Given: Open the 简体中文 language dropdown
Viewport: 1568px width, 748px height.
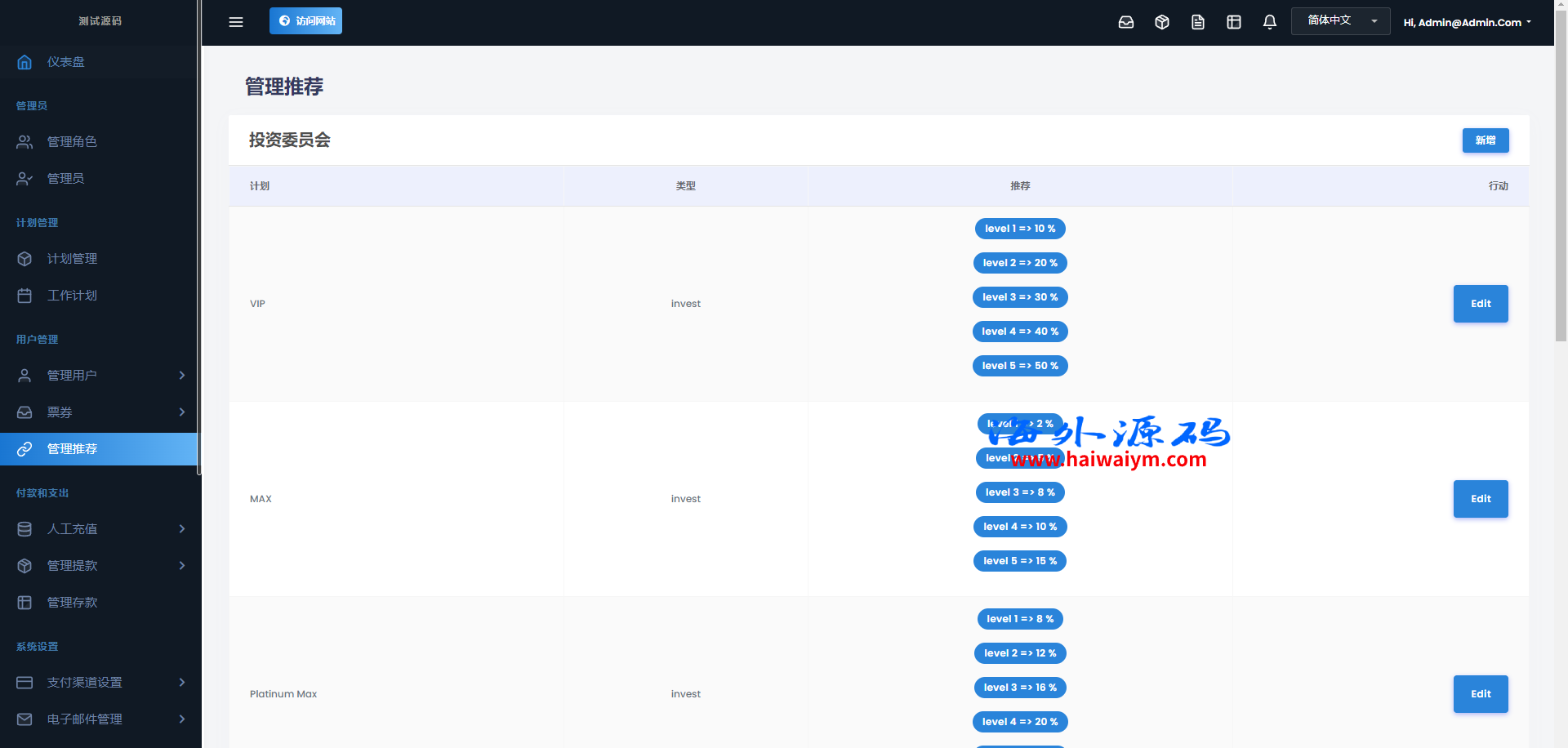Looking at the screenshot, I should click(1340, 21).
